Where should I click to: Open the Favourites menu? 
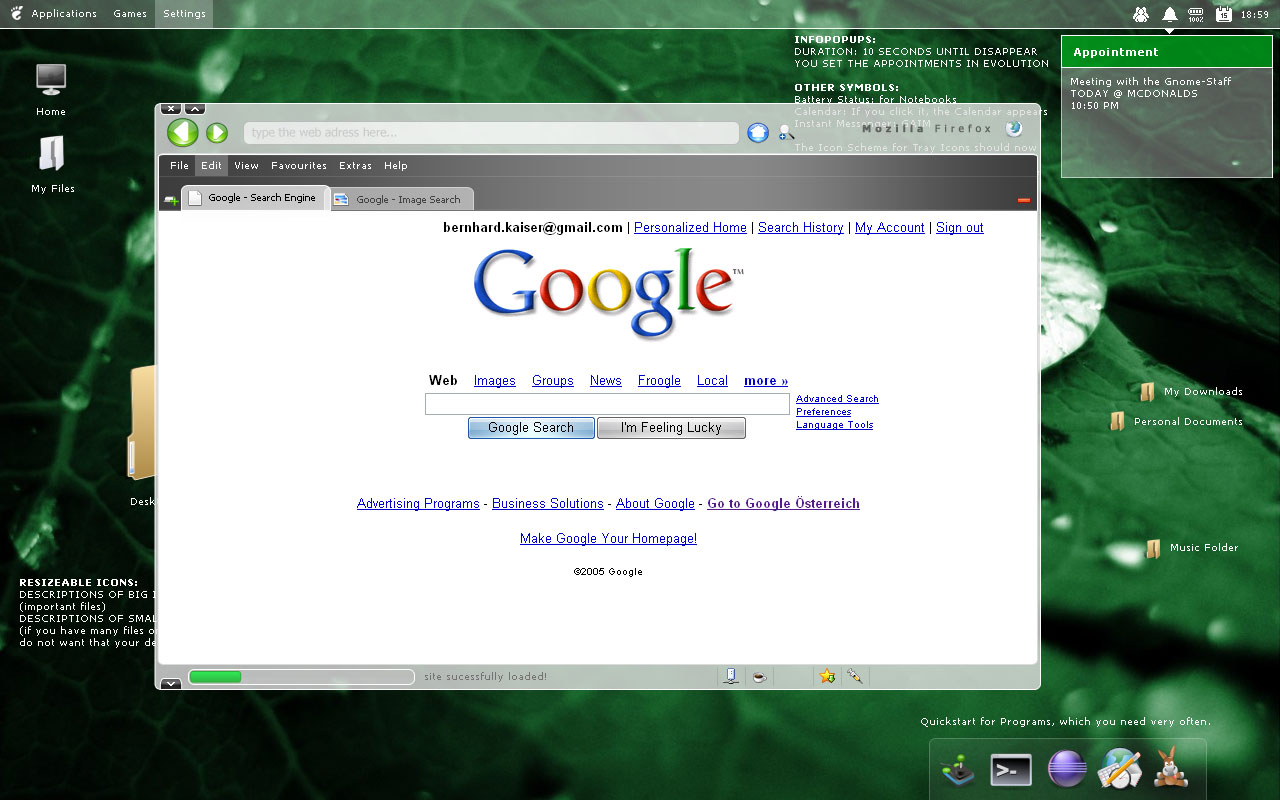click(299, 166)
